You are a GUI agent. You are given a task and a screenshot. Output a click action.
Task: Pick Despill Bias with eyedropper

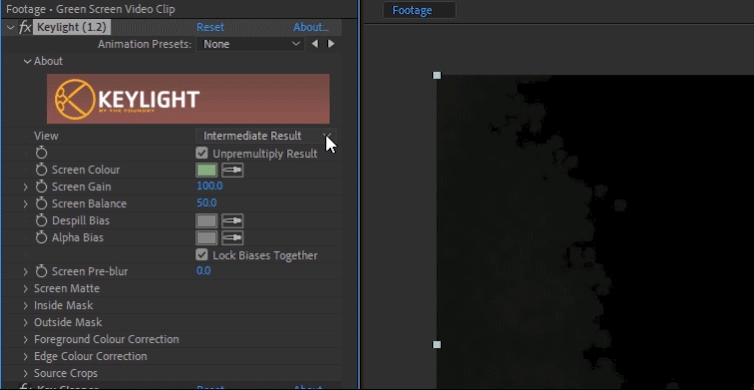point(232,221)
